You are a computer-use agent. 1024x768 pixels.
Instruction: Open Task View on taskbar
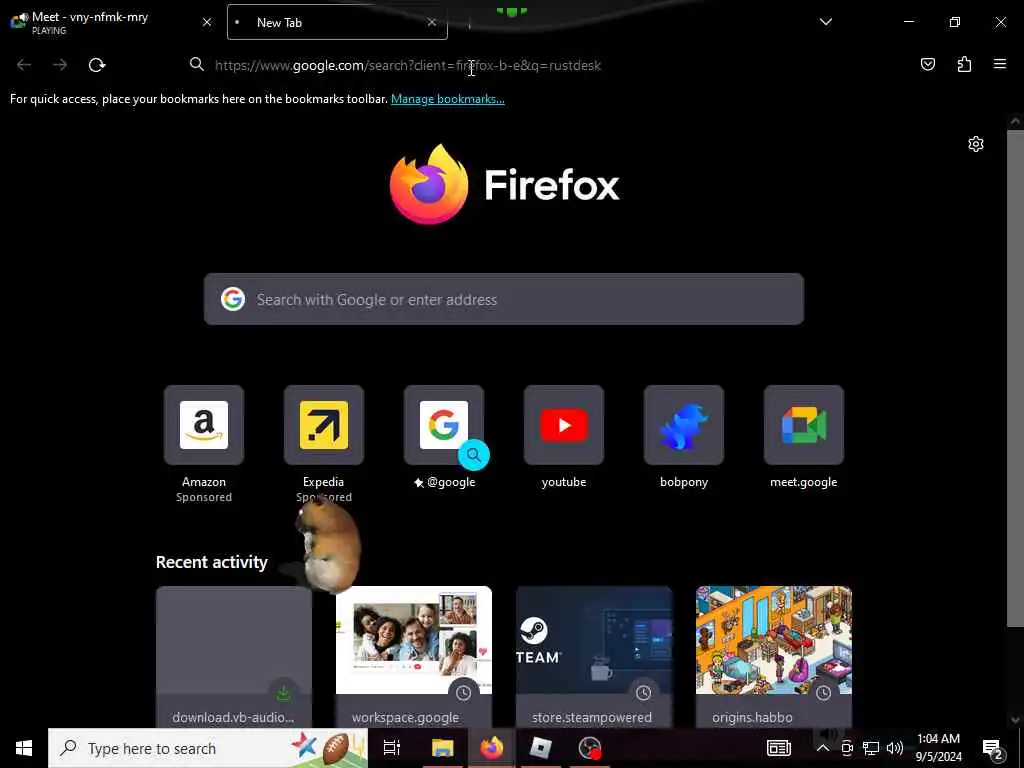coord(391,748)
